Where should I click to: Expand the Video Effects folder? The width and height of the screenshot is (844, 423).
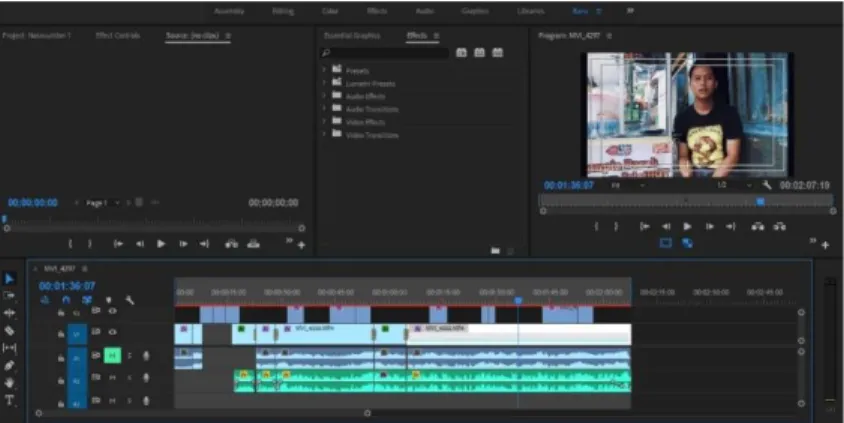tap(324, 121)
